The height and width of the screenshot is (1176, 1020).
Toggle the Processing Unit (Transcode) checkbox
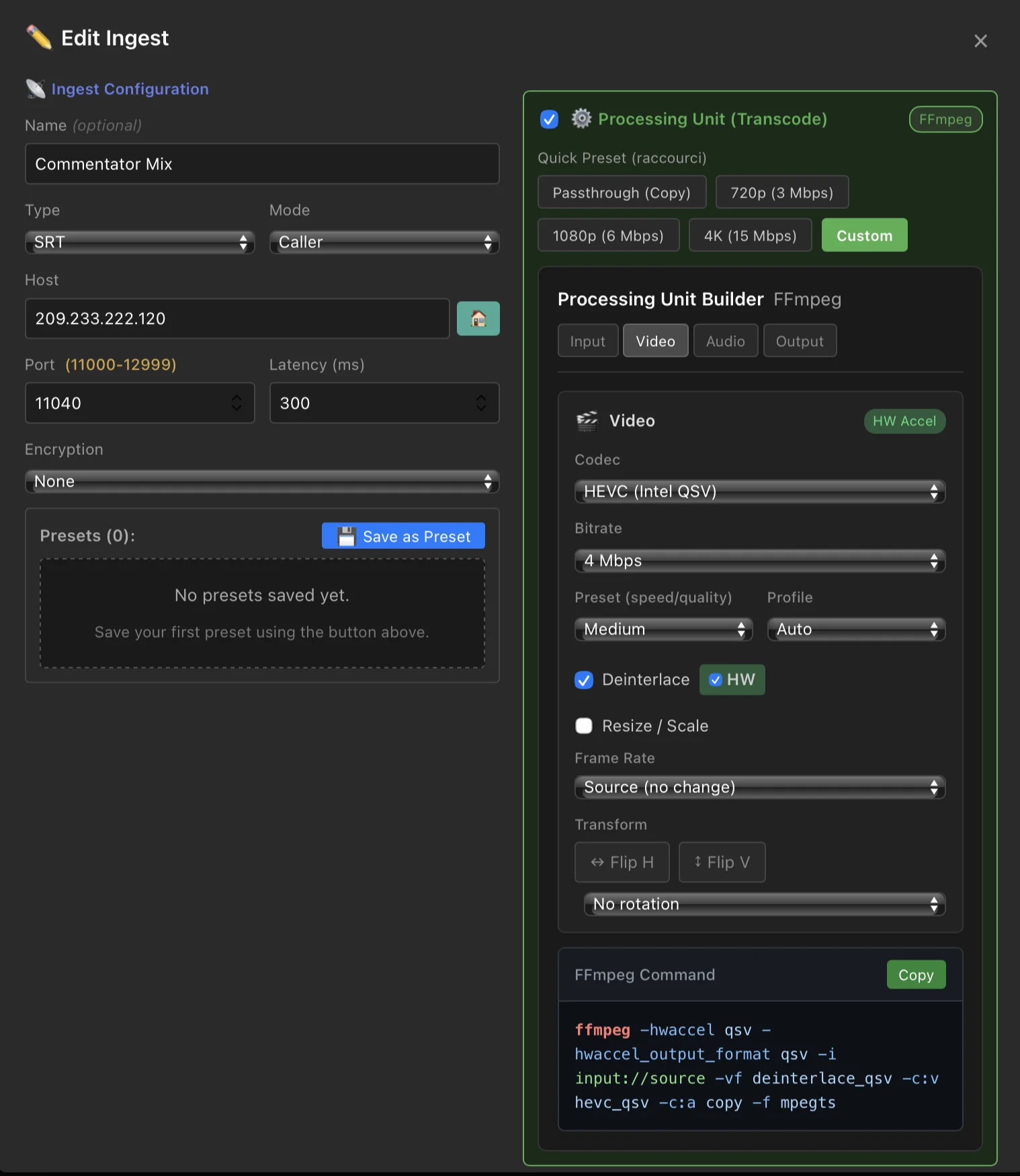550,120
